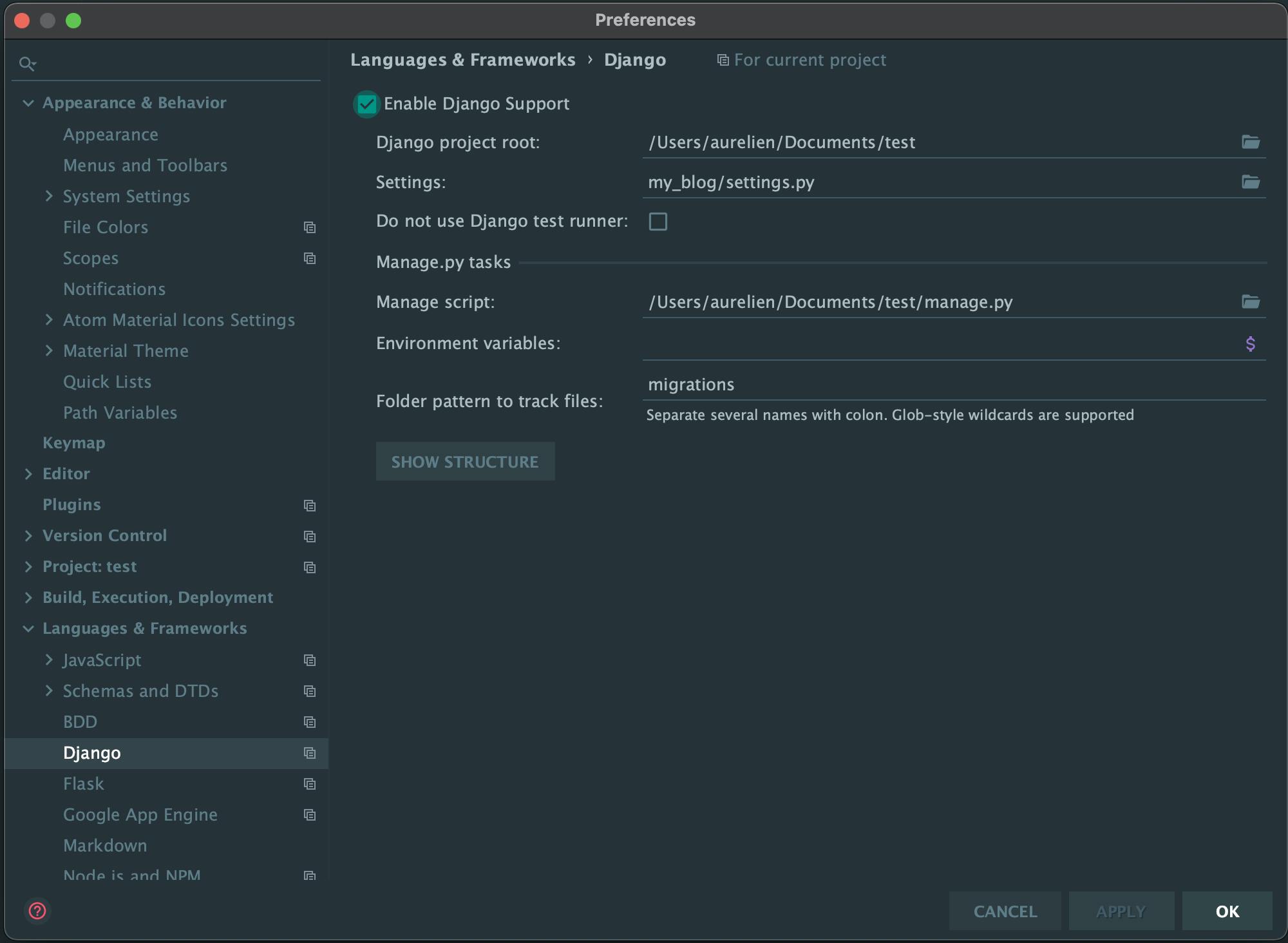Browse for the Settings file
Viewport: 1288px width, 943px height.
tap(1251, 182)
